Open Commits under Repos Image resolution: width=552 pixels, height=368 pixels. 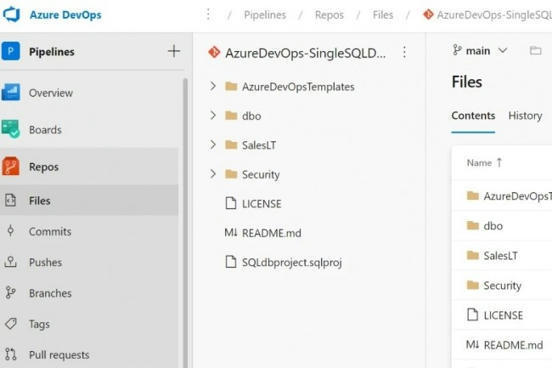click(50, 232)
